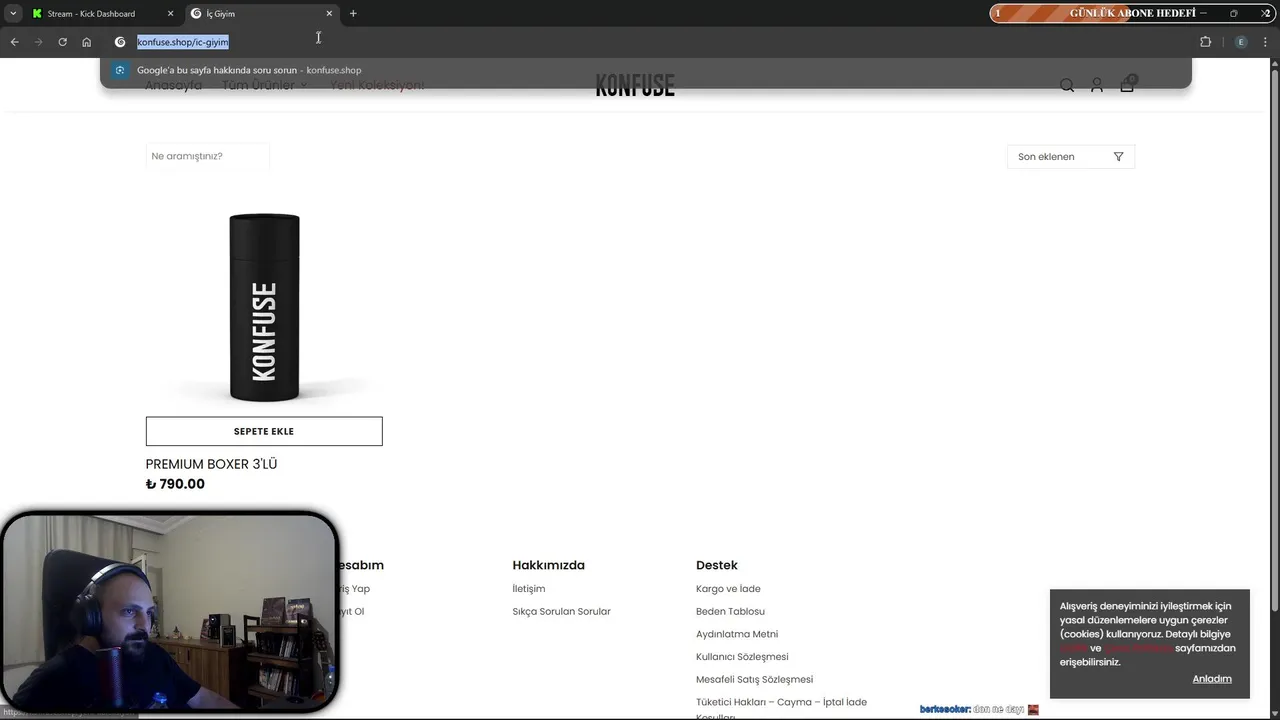Close the Stream - Kick Dashboard tab
Image resolution: width=1280 pixels, height=720 pixels.
pyautogui.click(x=170, y=14)
